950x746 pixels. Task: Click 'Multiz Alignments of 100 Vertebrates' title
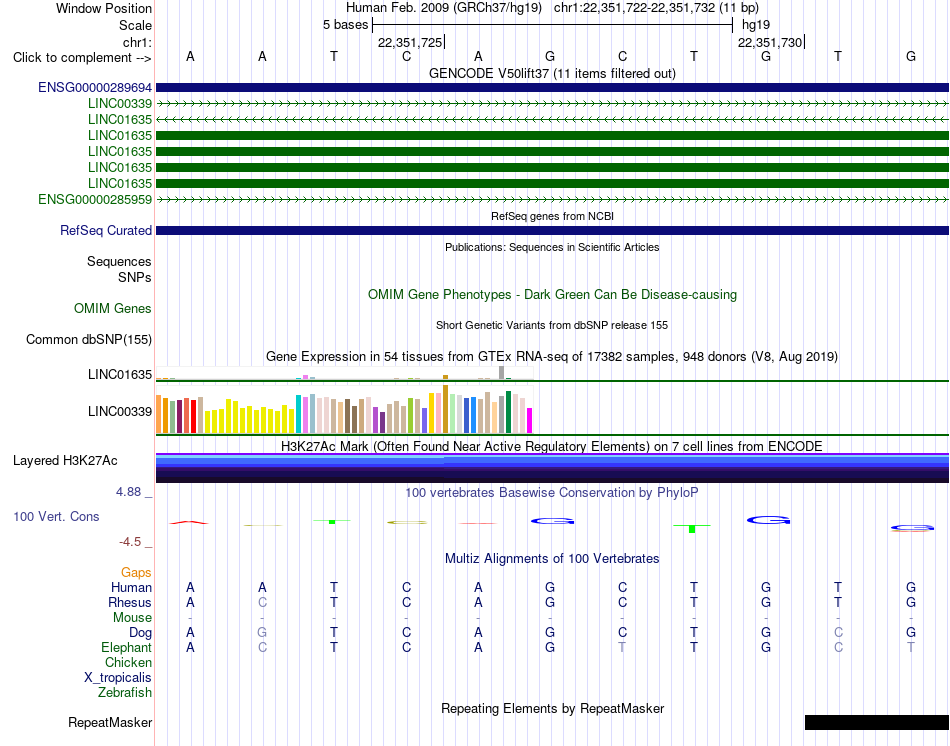553,559
